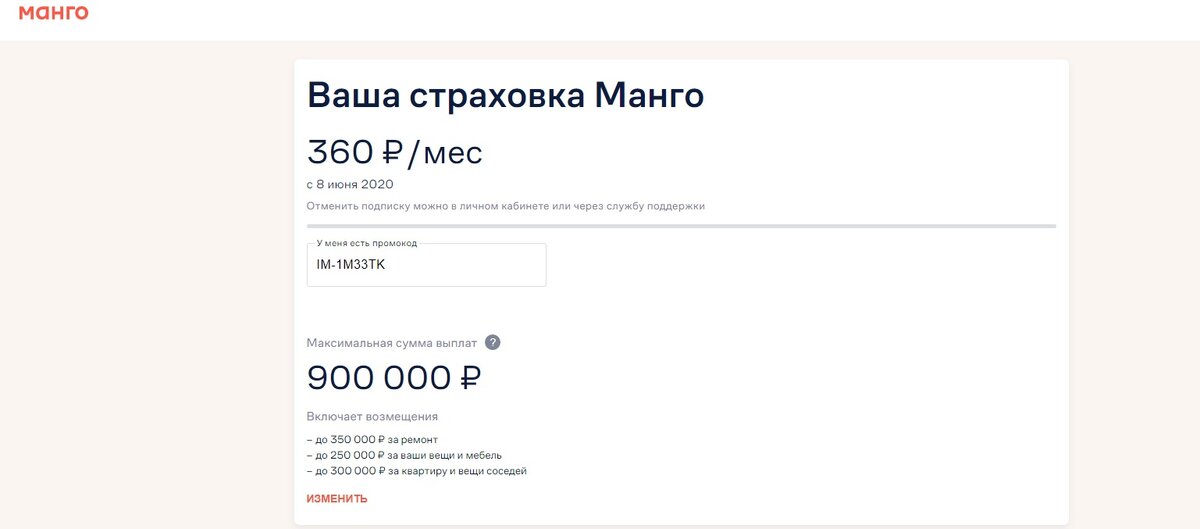Click the 900 000 payout amount
This screenshot has height=529, width=1200.
[x=379, y=378]
